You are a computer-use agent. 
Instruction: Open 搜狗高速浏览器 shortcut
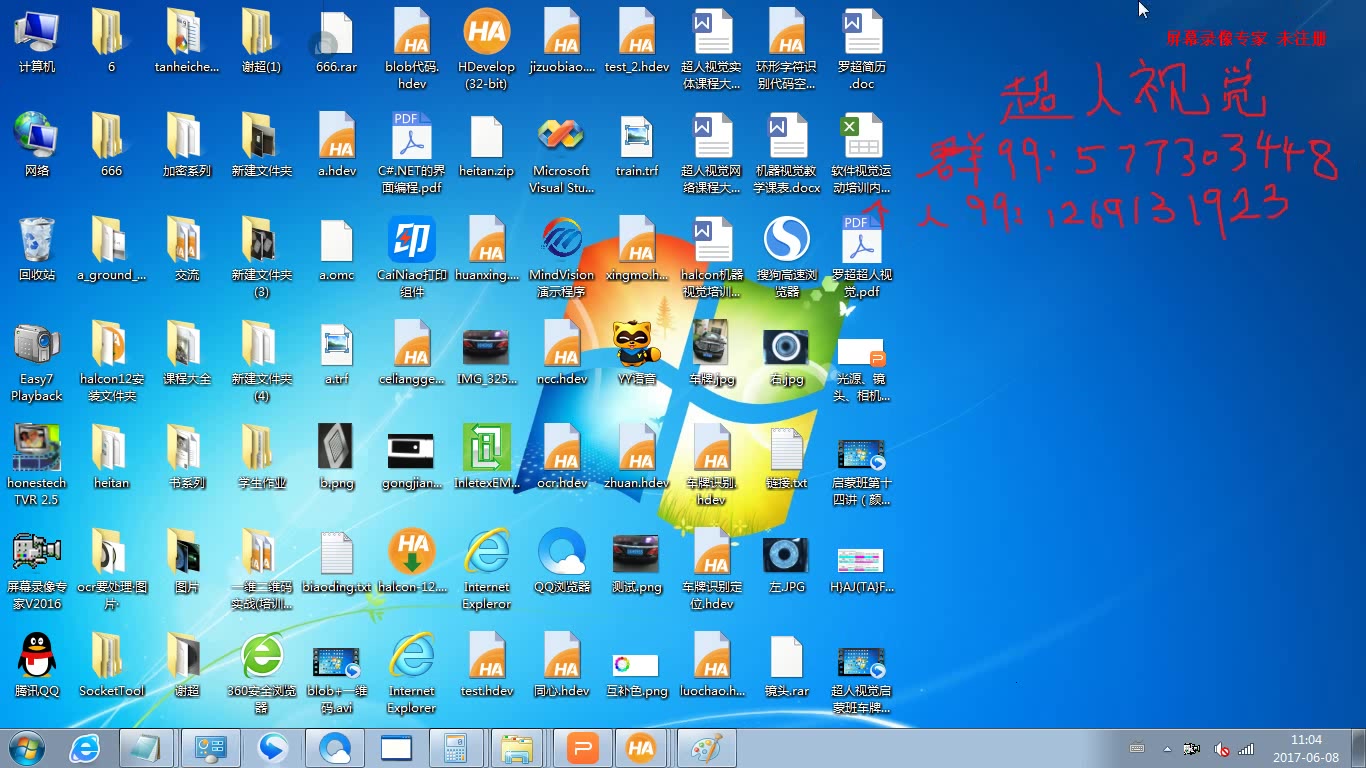pyautogui.click(x=787, y=257)
